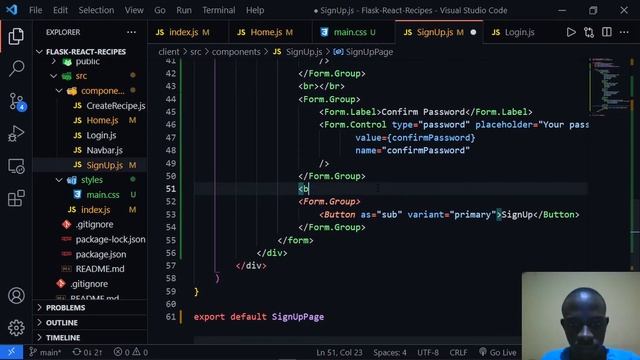
Task: Click unsaved dot on SignUp.js tab
Action: point(473,32)
